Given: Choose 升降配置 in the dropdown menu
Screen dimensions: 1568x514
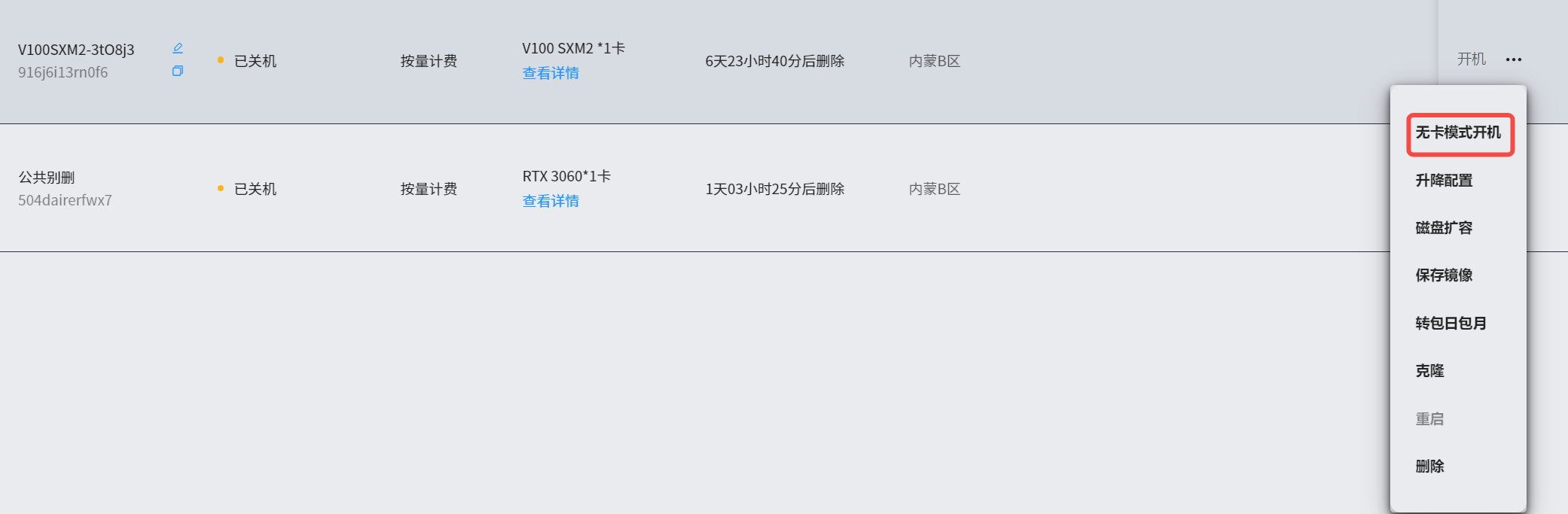Looking at the screenshot, I should click(1444, 181).
